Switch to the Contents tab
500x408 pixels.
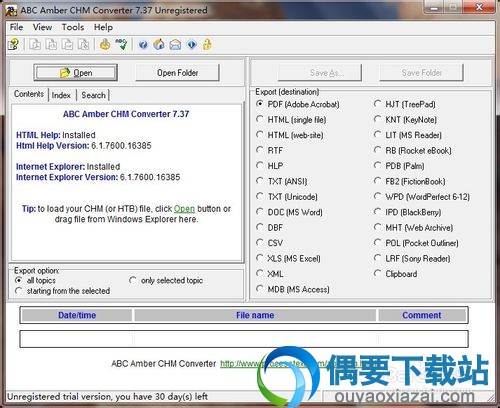pyautogui.click(x=29, y=94)
